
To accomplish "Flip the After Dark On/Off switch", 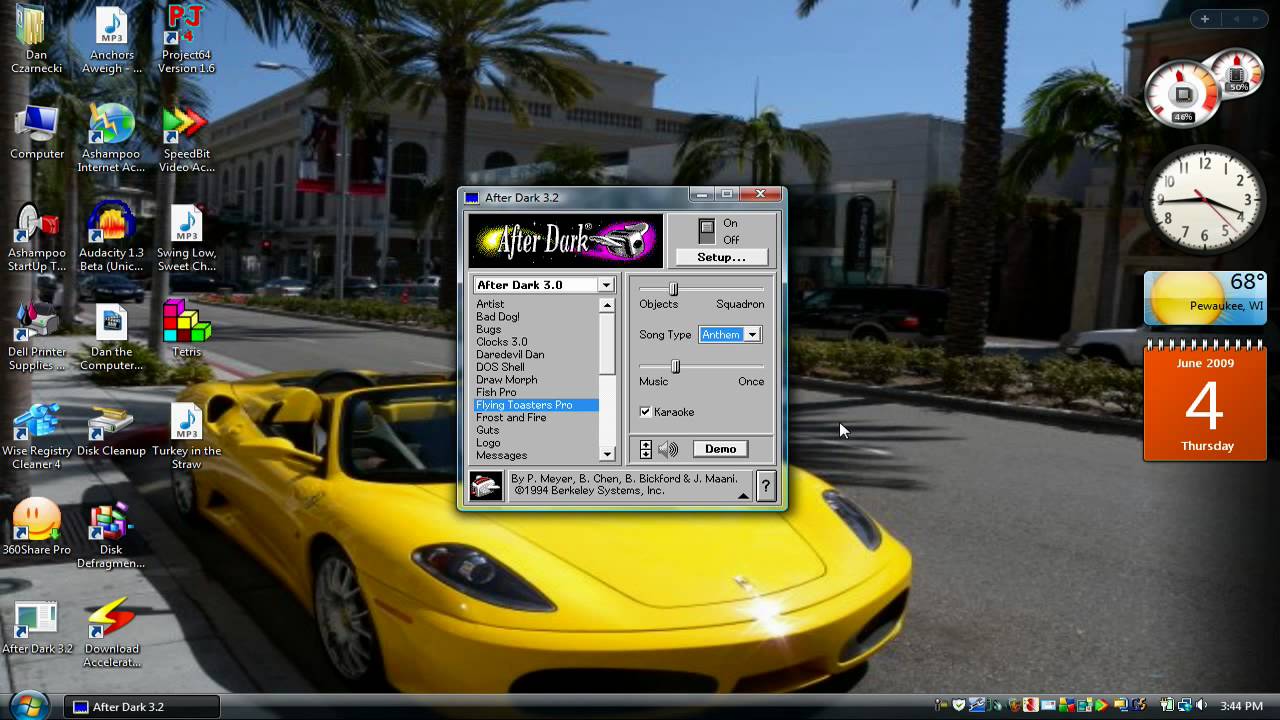I will click(707, 231).
